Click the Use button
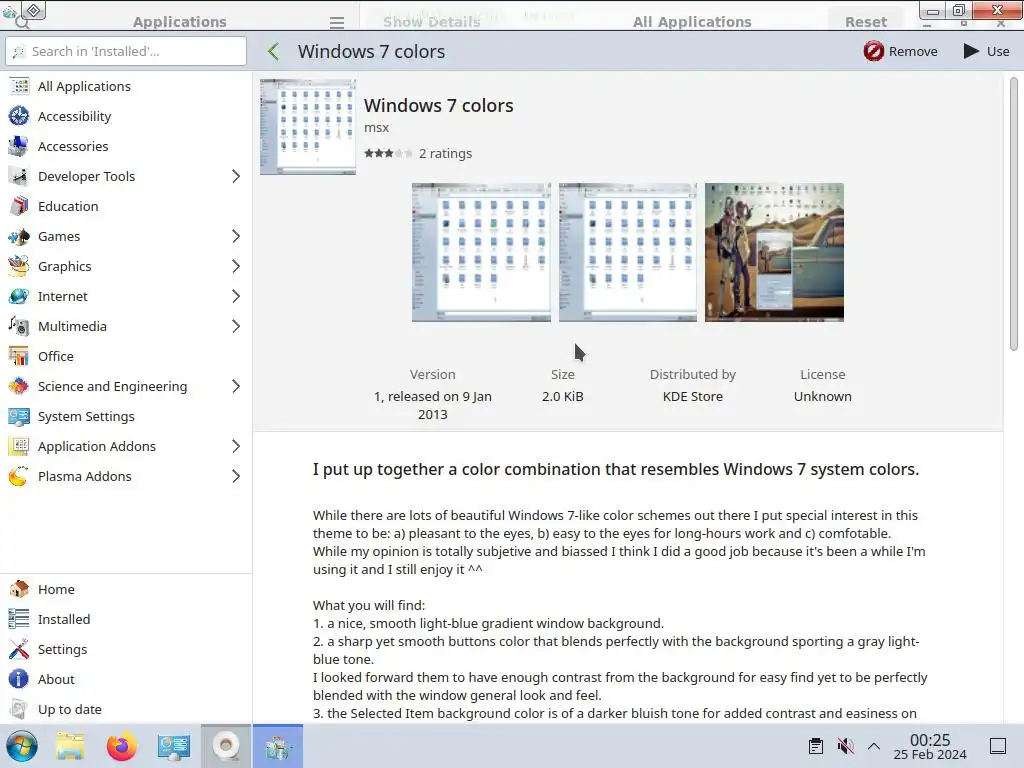This screenshot has width=1024, height=768. click(x=986, y=52)
